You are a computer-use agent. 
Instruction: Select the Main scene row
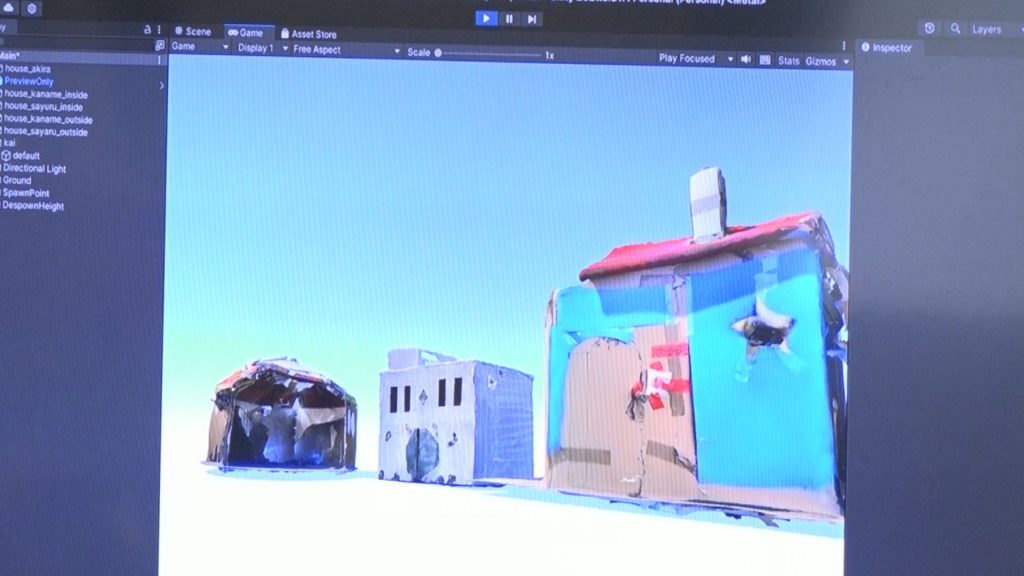82,57
